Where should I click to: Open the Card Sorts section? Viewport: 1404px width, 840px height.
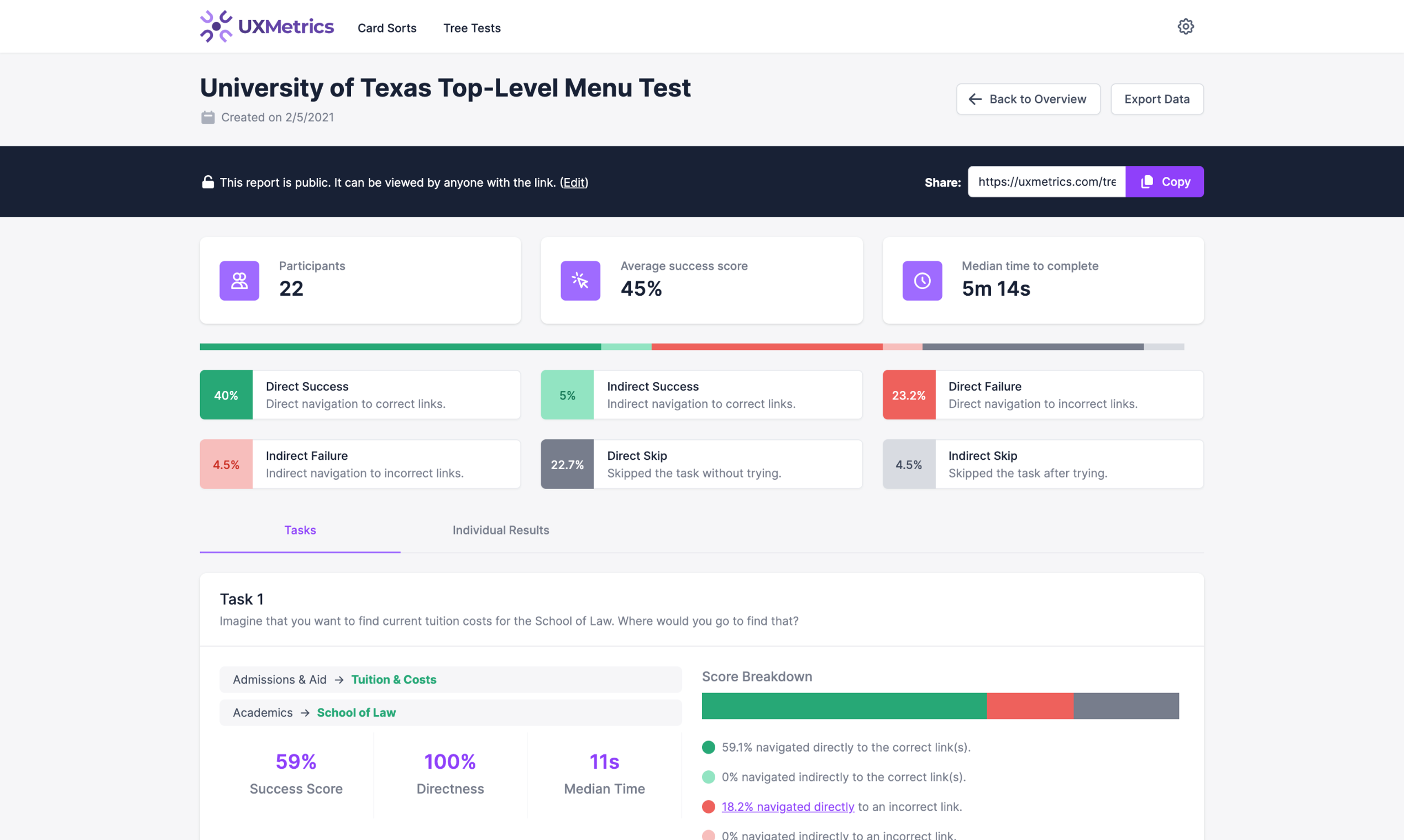point(387,28)
